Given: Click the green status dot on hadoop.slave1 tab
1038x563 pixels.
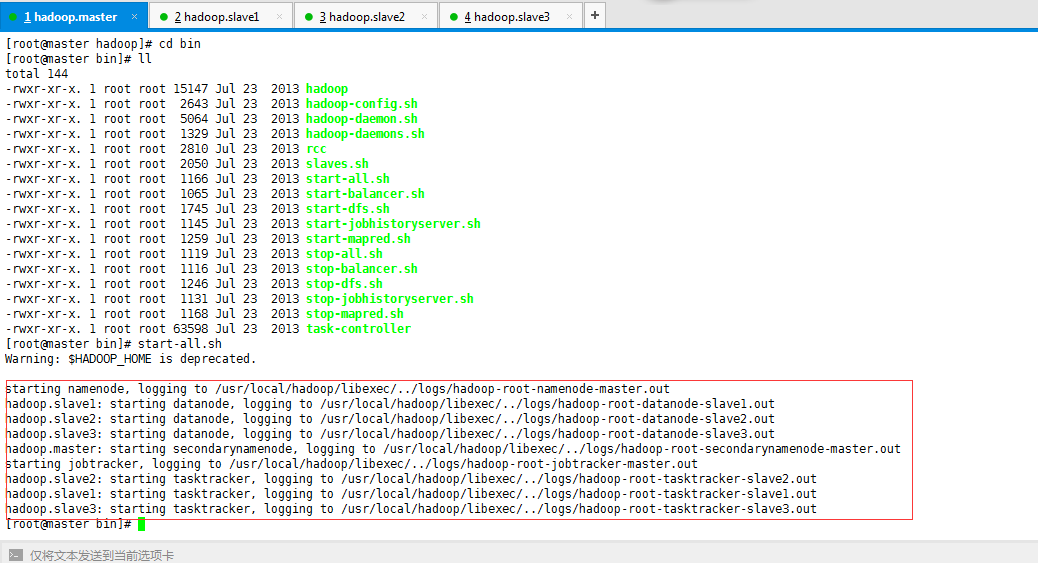Looking at the screenshot, I should 164,17.
